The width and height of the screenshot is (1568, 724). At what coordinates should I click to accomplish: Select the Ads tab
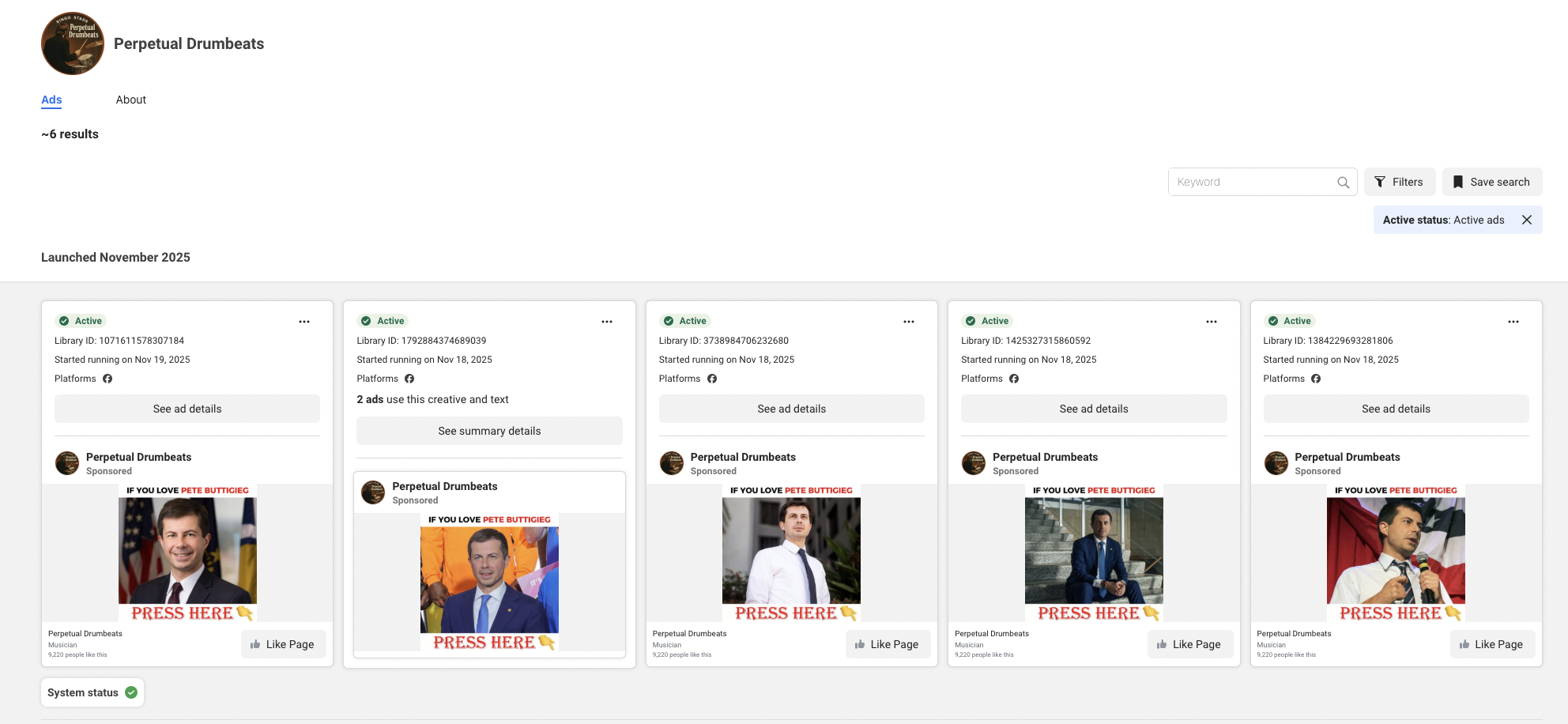click(x=51, y=100)
